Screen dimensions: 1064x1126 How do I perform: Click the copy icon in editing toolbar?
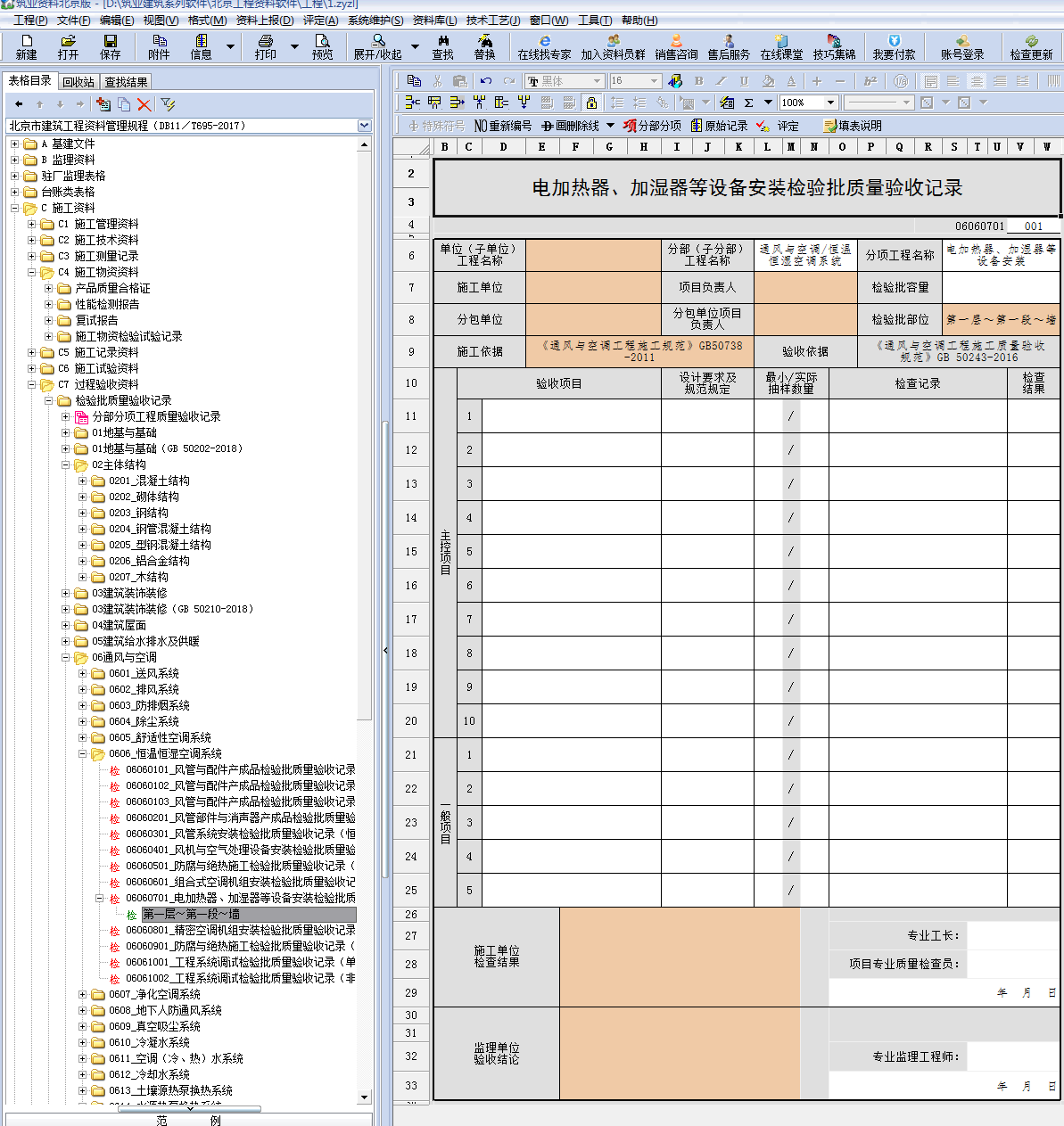[x=415, y=80]
